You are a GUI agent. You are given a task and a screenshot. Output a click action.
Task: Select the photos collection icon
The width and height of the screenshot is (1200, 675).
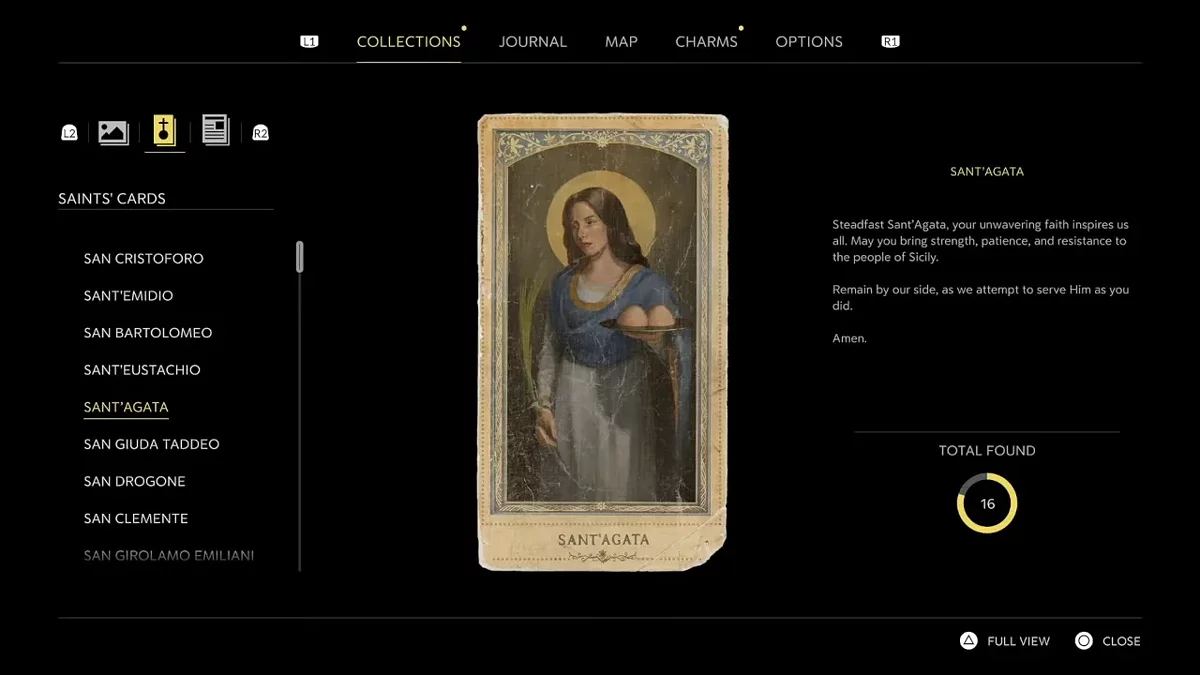tap(113, 132)
